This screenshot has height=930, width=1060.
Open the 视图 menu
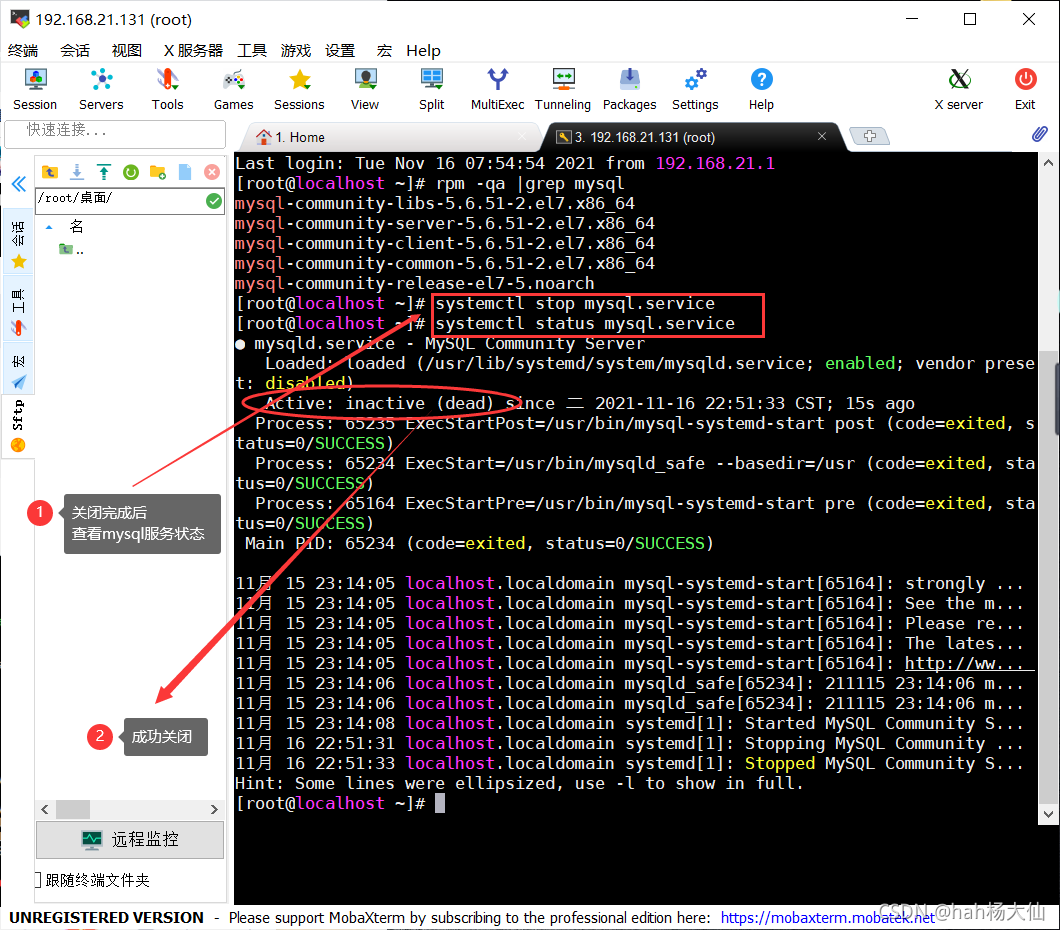coord(126,51)
